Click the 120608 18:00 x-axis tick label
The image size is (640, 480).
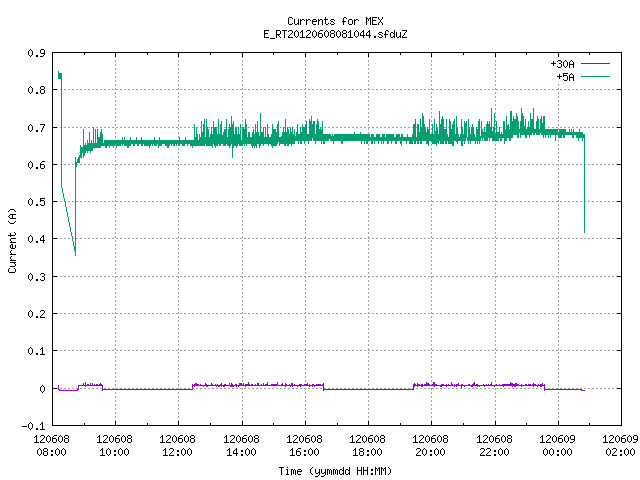click(367, 446)
